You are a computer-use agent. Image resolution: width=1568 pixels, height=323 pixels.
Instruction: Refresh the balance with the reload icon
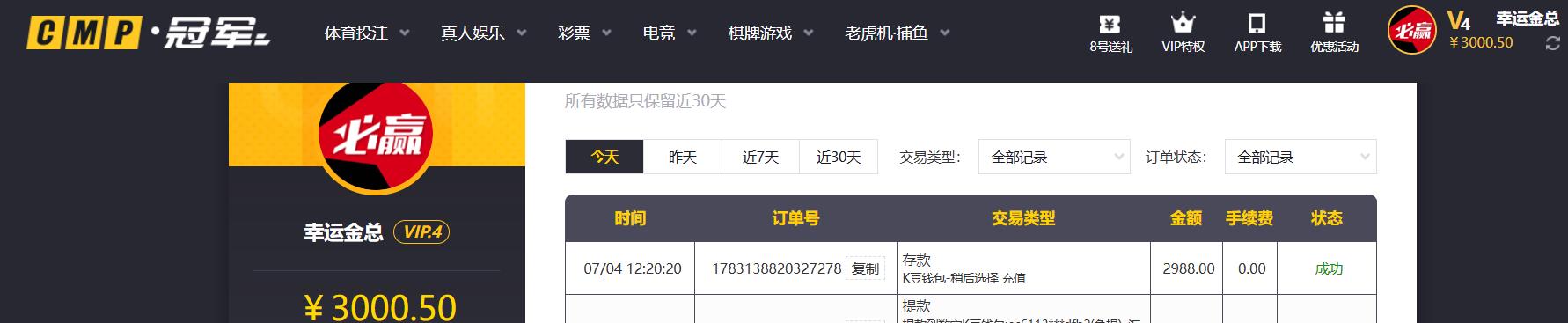(1552, 44)
